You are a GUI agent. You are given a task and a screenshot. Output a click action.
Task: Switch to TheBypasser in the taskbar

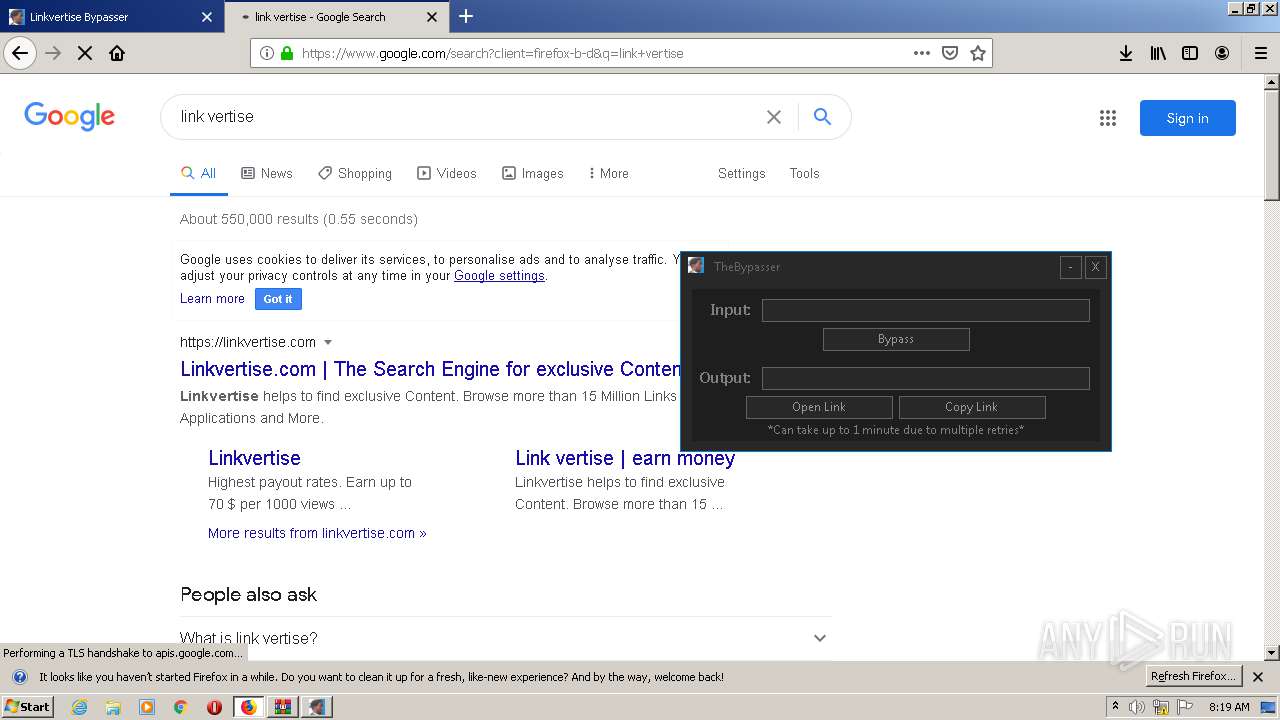317,707
